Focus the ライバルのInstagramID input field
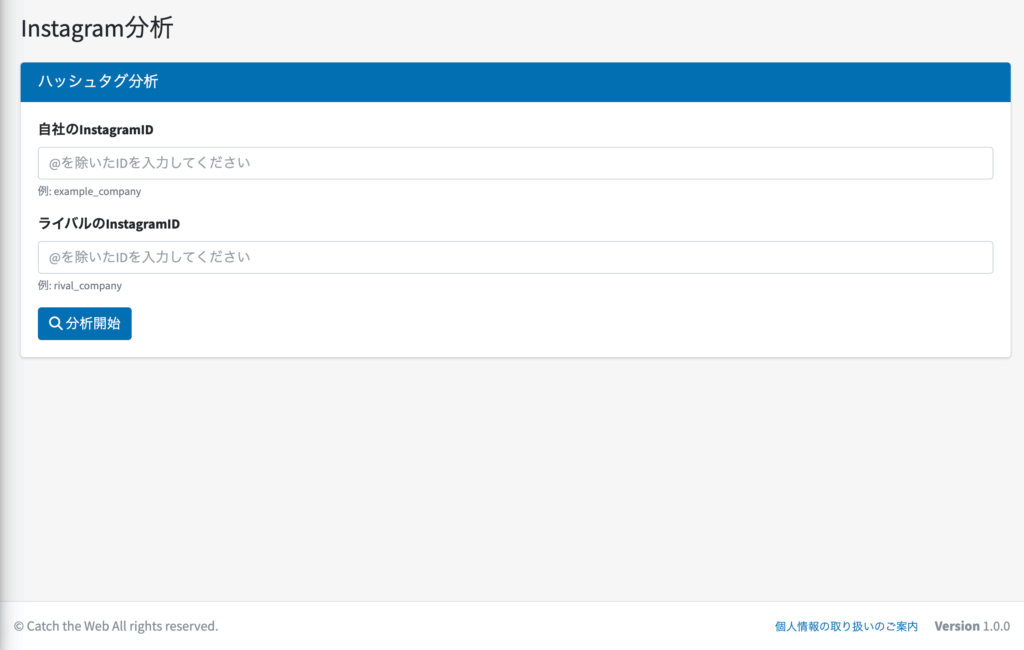The image size is (1024, 650). (515, 257)
